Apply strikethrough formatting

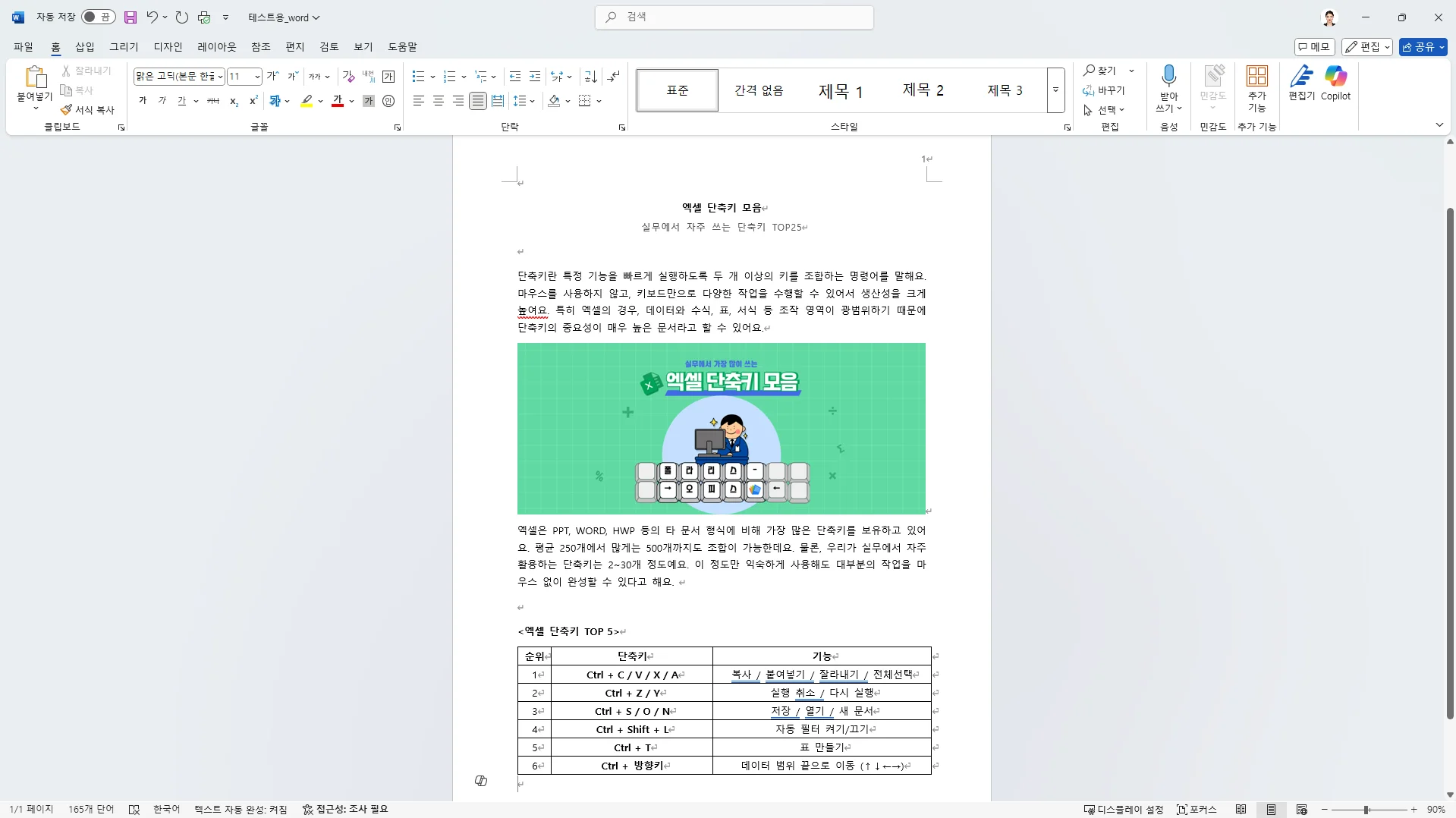coord(213,101)
